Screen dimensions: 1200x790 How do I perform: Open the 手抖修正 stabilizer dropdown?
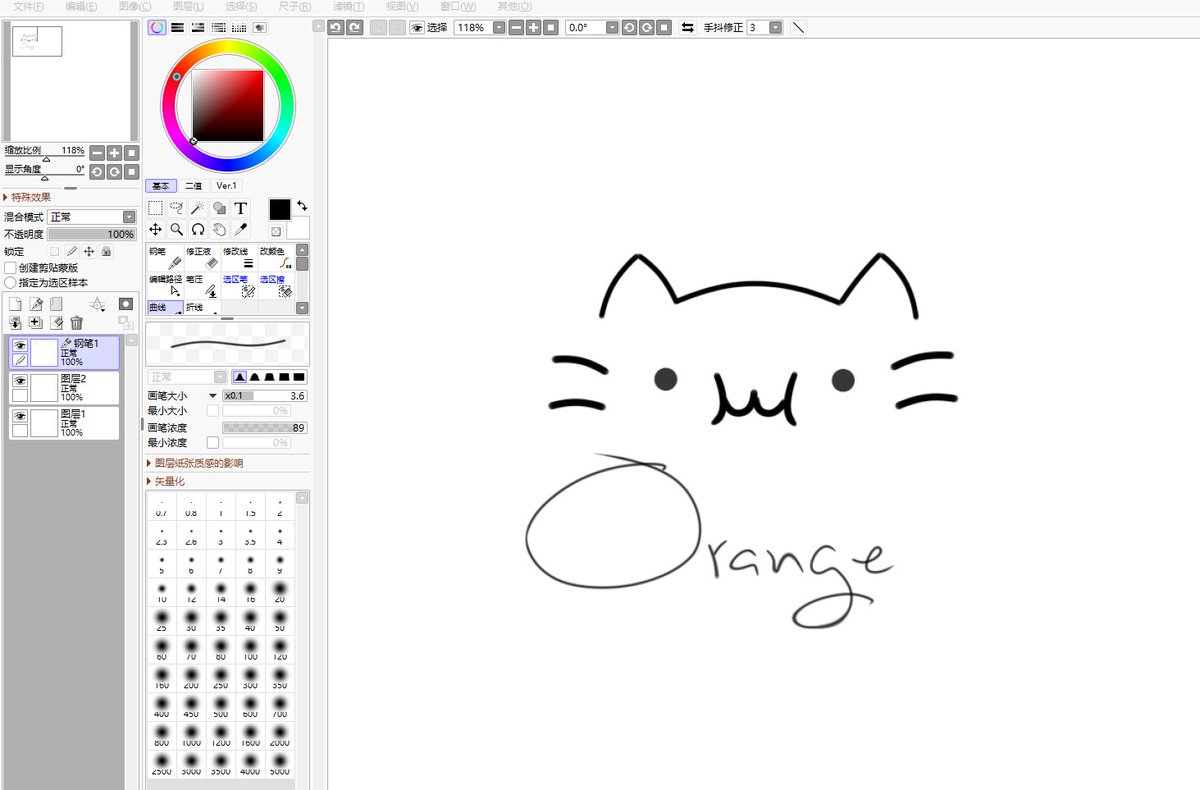(776, 28)
